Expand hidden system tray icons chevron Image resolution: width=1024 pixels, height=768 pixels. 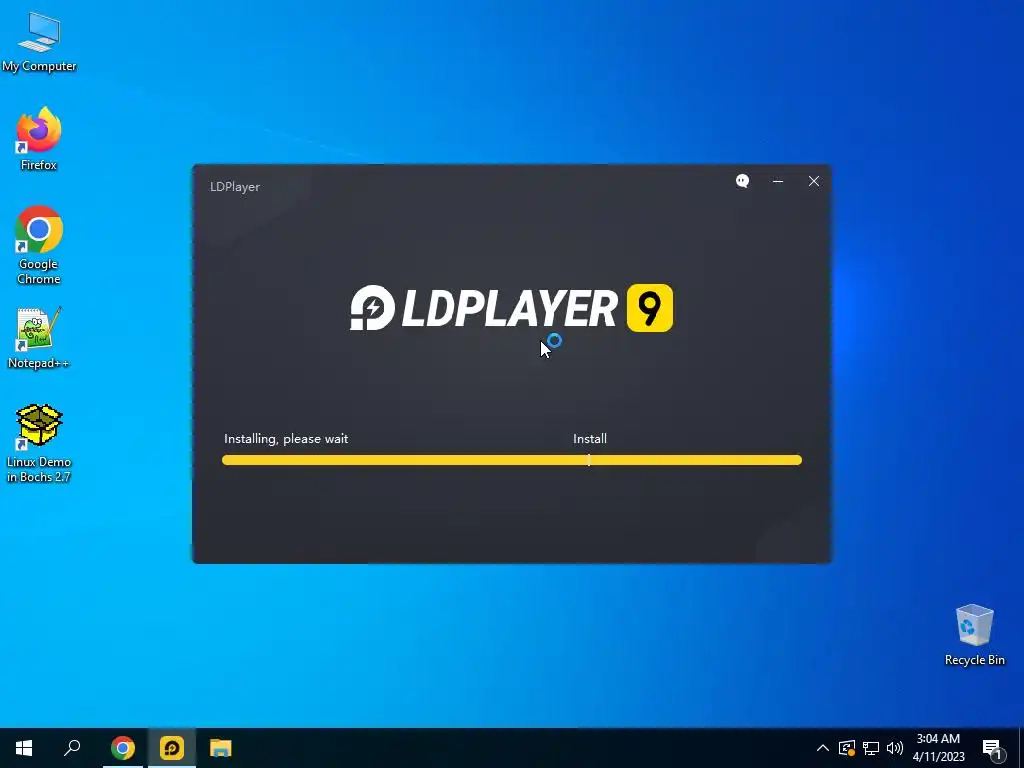(823, 748)
